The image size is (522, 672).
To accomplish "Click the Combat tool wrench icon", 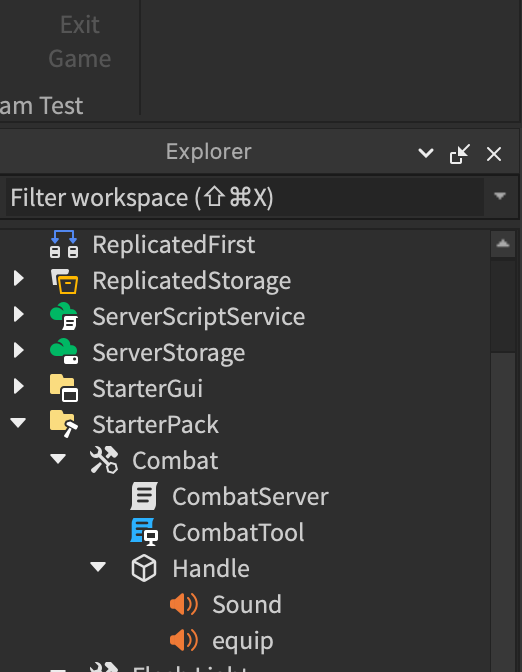I will point(104,460).
